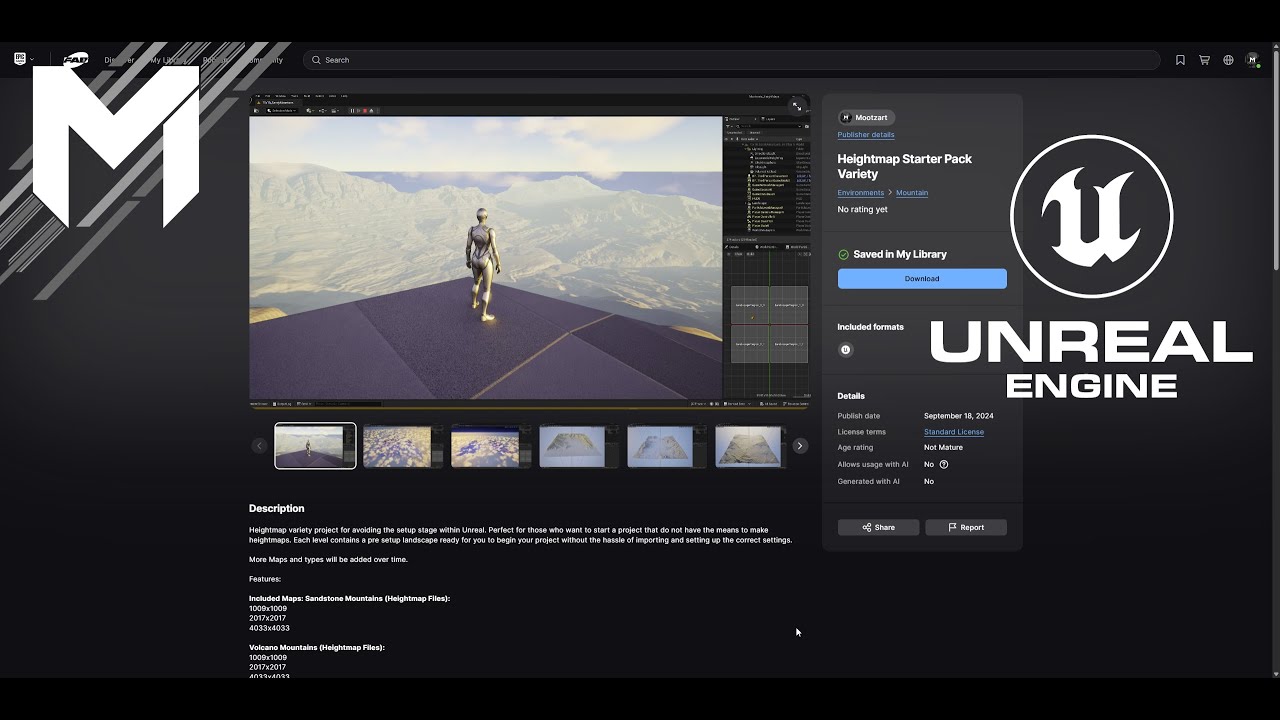The image size is (1280, 720).
Task: Click the Epic Games logo
Action: [x=20, y=59]
